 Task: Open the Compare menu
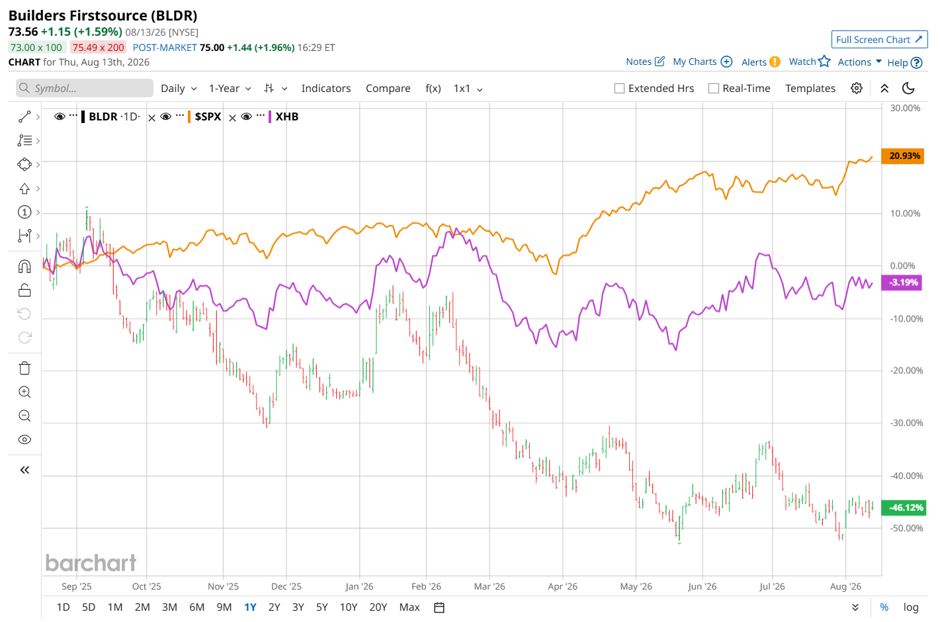pos(388,89)
